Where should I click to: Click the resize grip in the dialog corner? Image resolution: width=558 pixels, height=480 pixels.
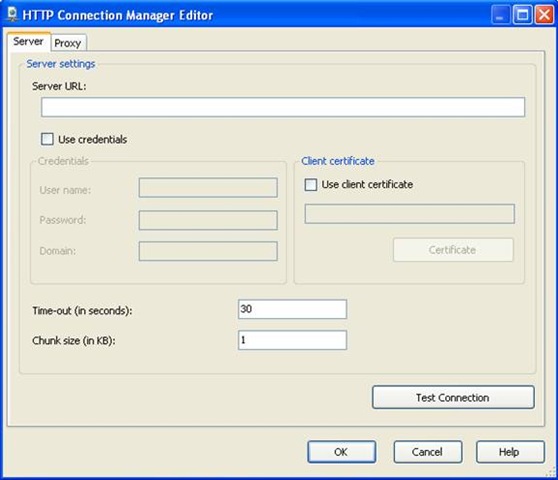click(x=551, y=472)
